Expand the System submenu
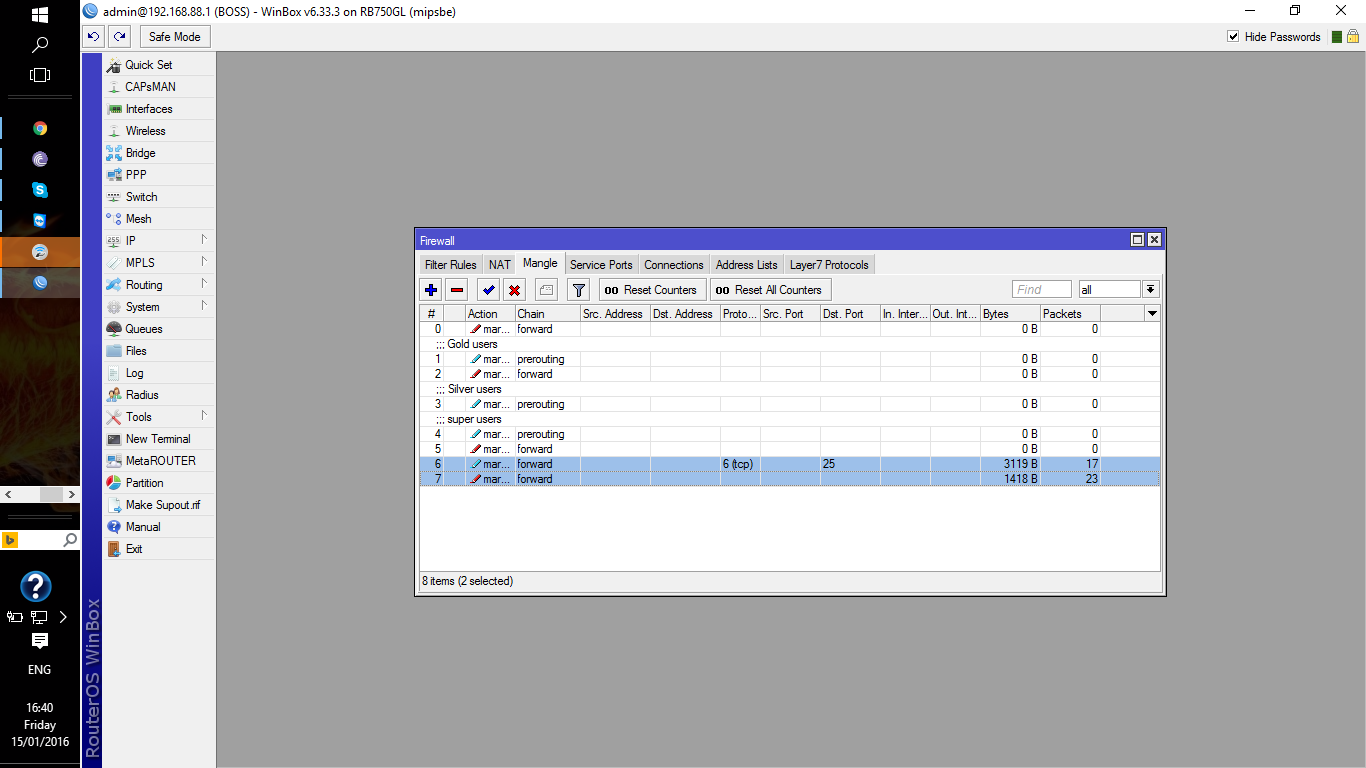Viewport: 1366px width, 768px height. [159, 307]
